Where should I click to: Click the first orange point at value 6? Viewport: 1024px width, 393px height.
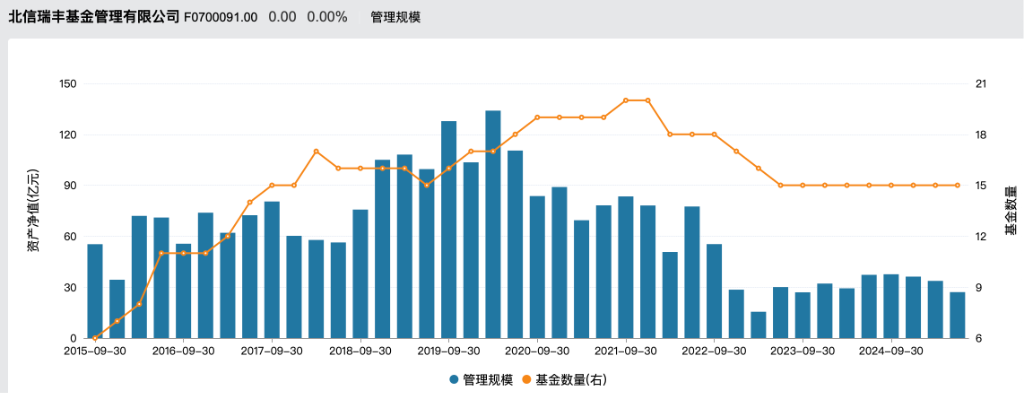[x=95, y=338]
